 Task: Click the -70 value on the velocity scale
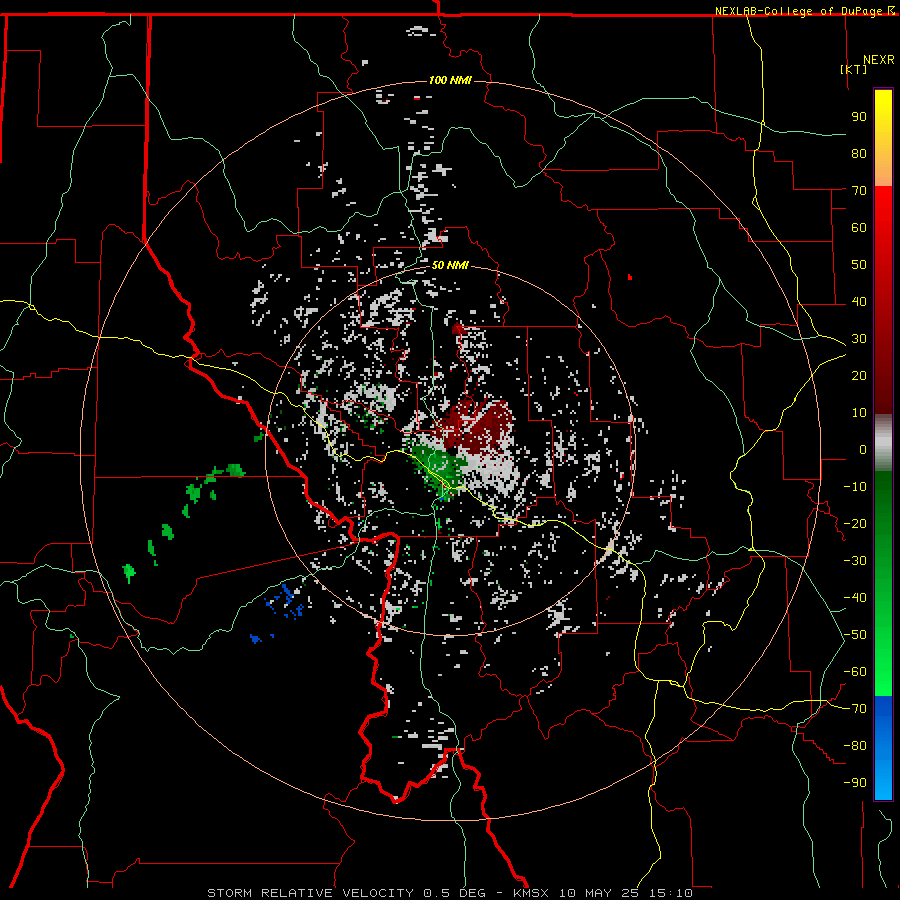pyautogui.click(x=855, y=709)
